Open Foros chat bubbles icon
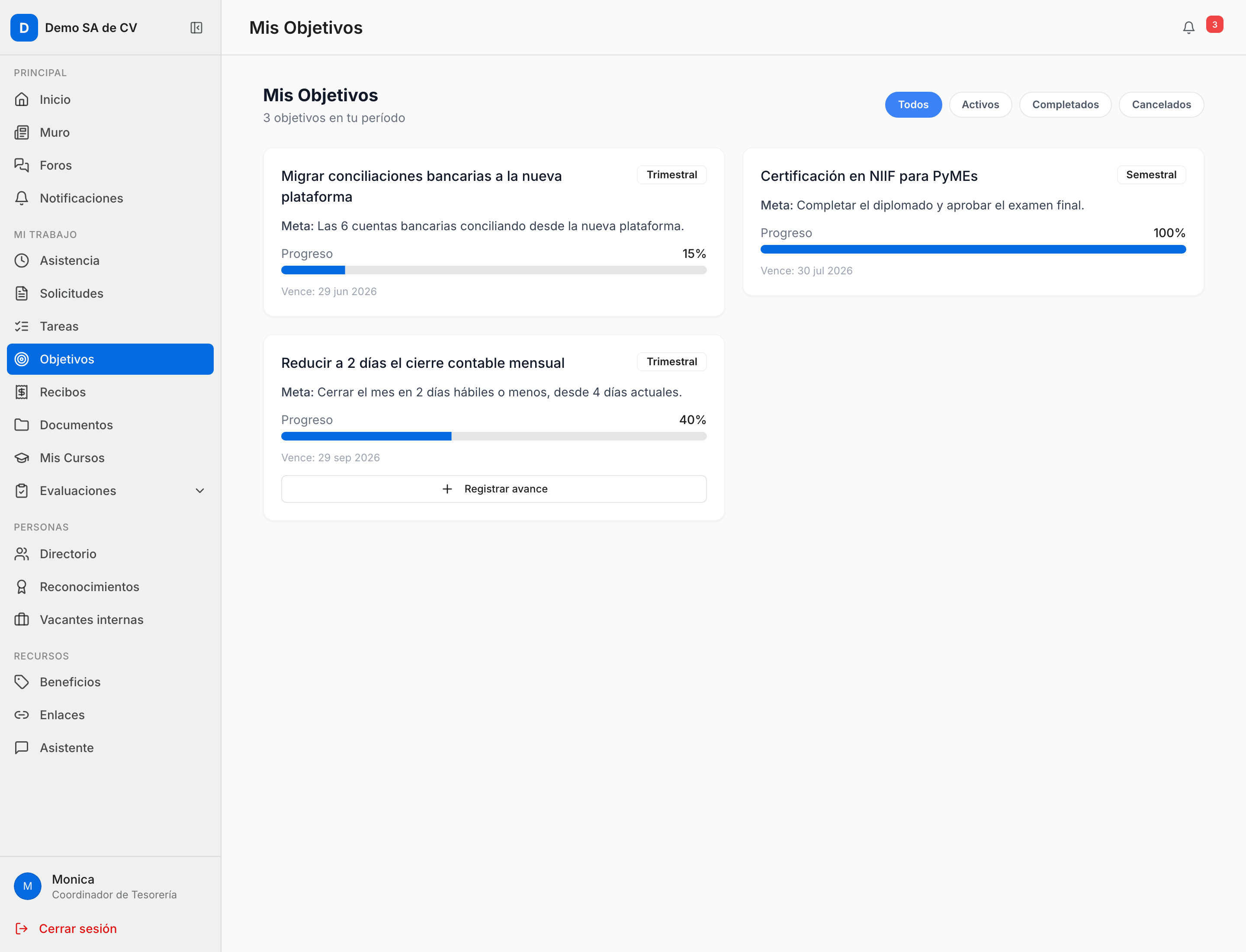The width and height of the screenshot is (1246, 952). (x=22, y=165)
